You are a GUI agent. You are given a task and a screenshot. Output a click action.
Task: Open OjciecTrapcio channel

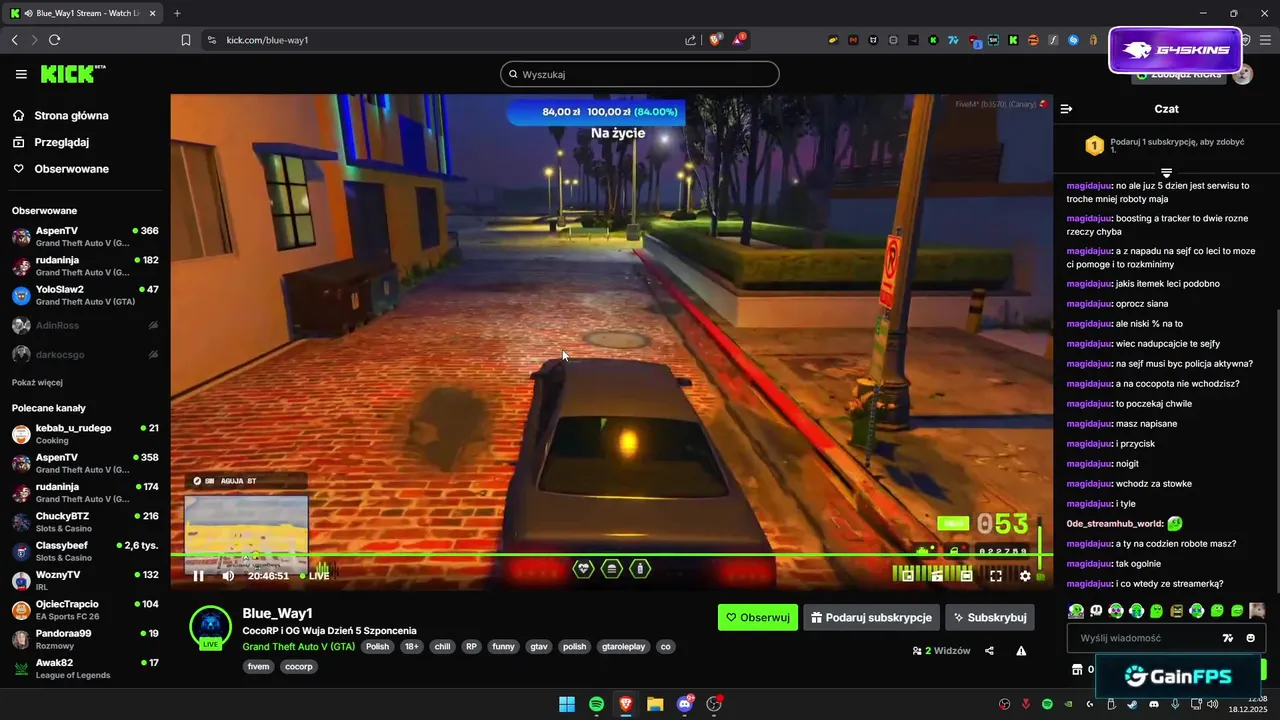pos(85,610)
